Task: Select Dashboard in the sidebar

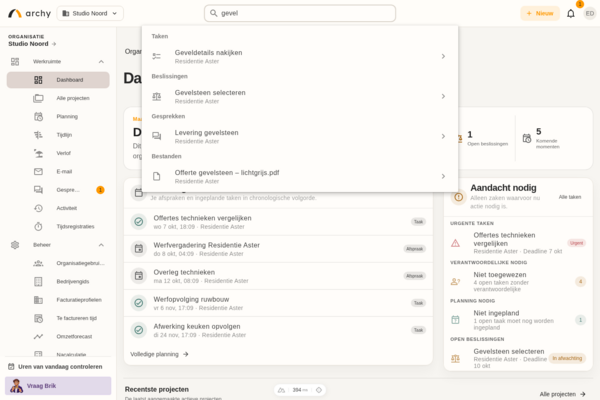Action: pos(58,80)
